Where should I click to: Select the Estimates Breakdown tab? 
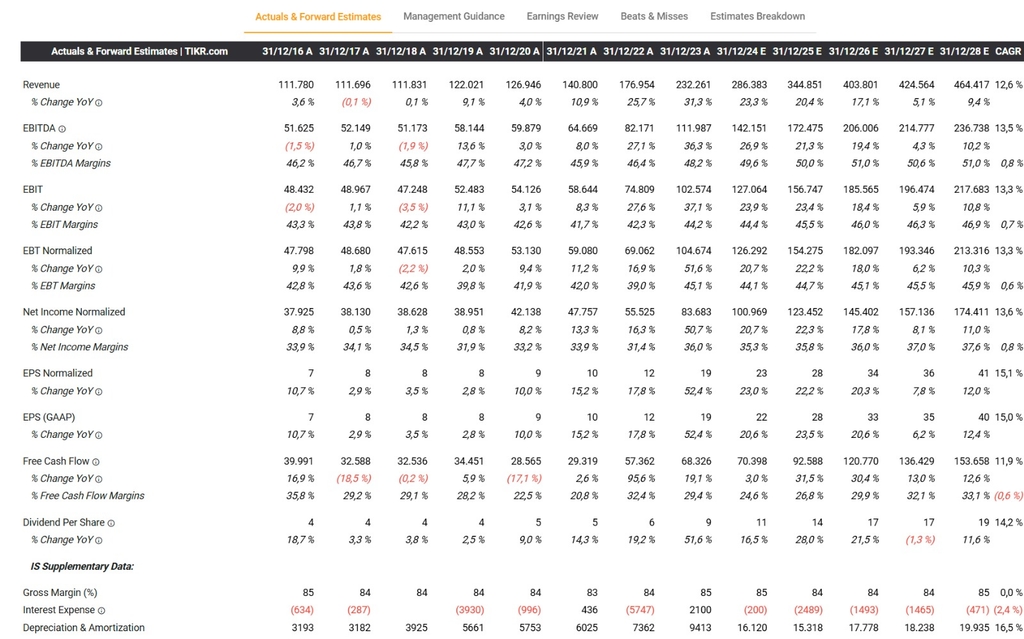point(757,16)
